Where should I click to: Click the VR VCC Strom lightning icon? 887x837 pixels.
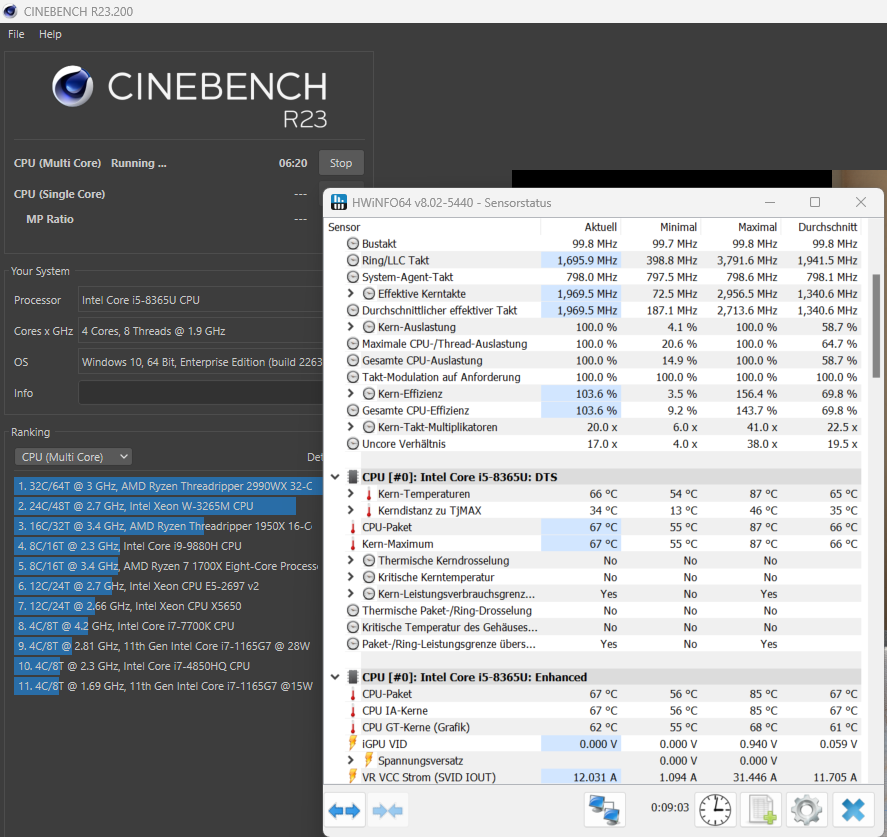tap(353, 776)
